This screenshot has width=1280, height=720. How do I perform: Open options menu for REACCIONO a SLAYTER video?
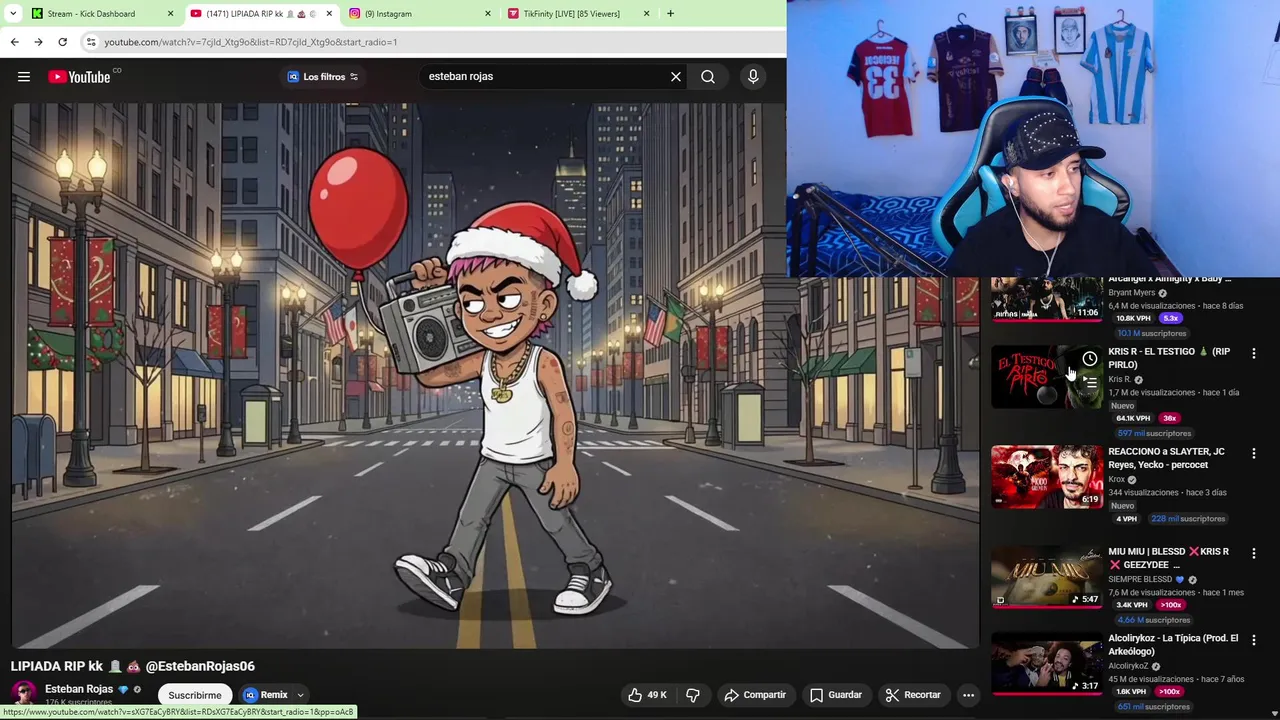coord(1254,453)
